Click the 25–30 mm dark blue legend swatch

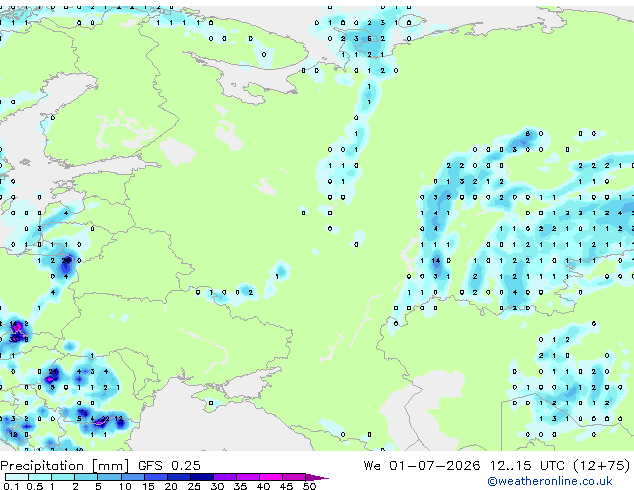pyautogui.click(x=202, y=477)
